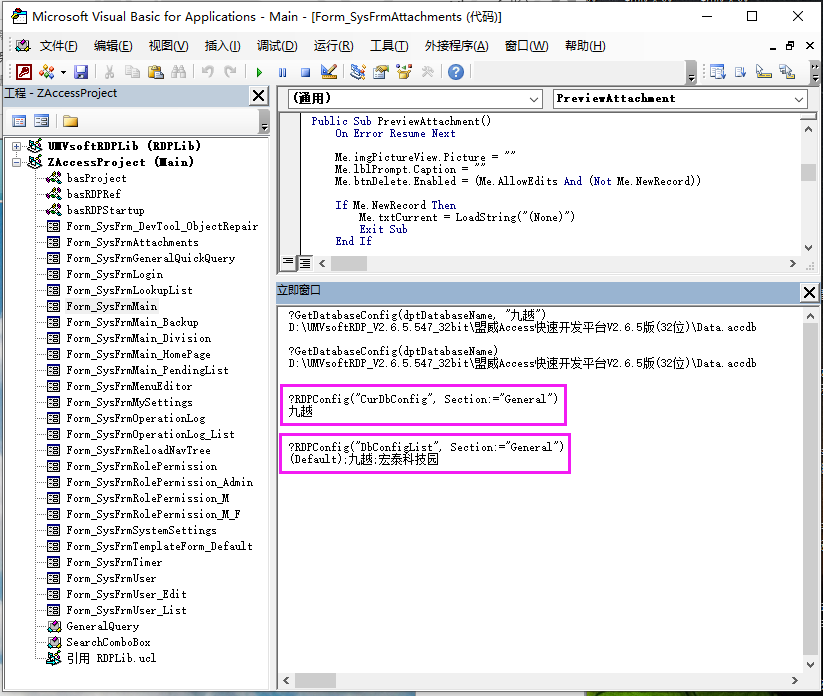The image size is (823, 696).
Task: Open standard toolbar overflow options
Action: pyautogui.click(x=691, y=72)
